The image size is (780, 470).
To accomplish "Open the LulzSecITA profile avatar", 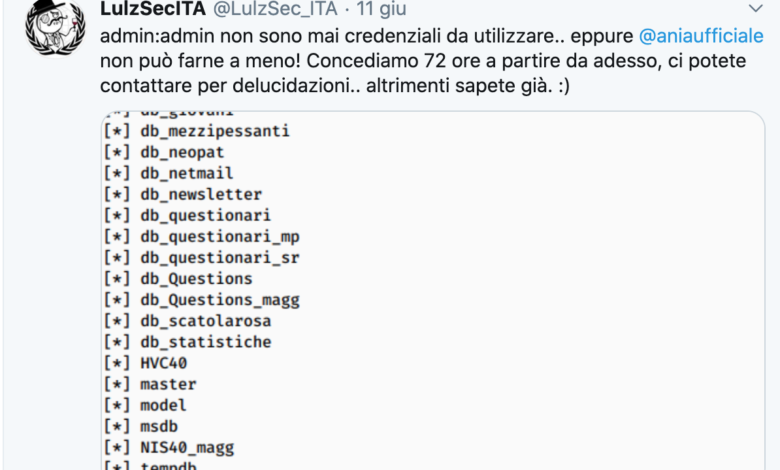I will coord(55,27).
